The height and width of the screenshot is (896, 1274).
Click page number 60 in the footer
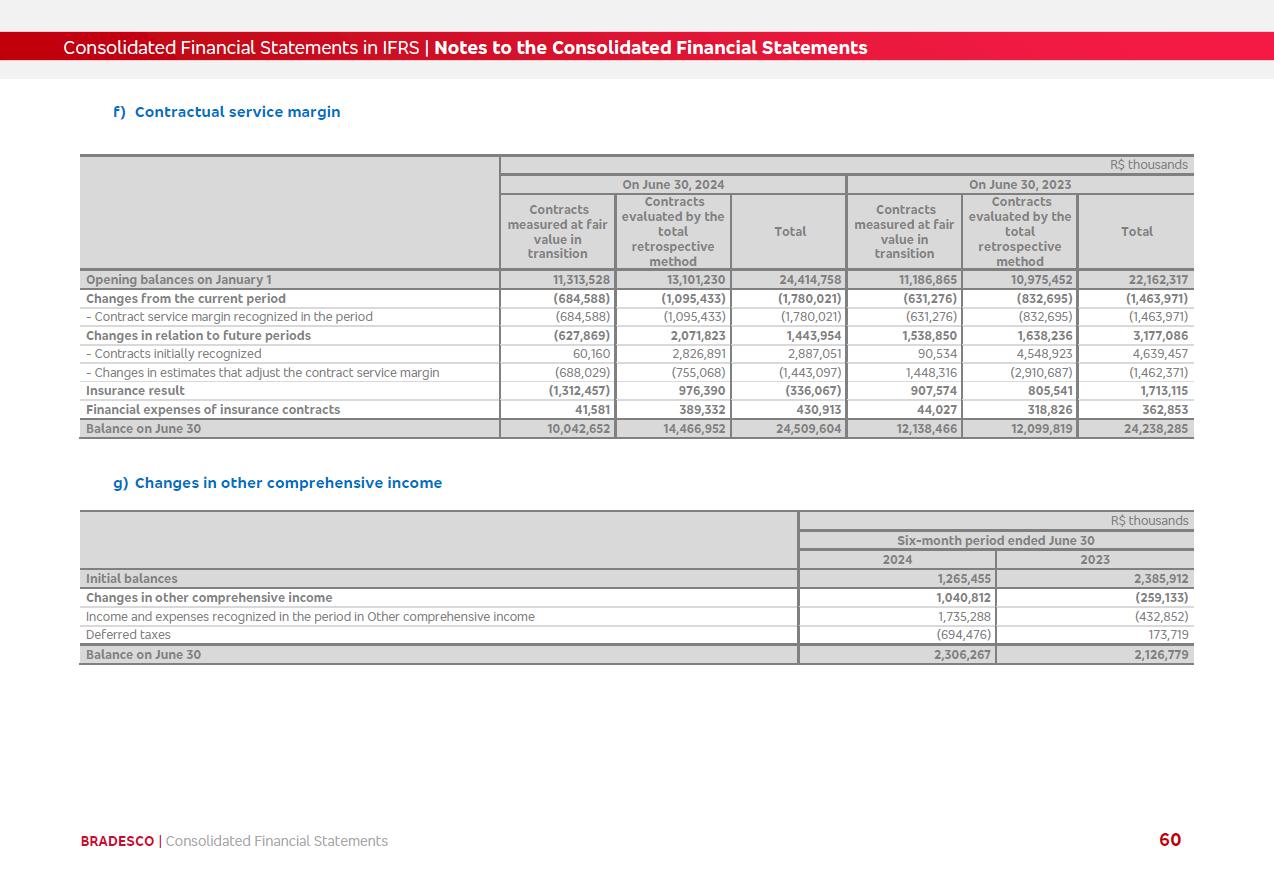(x=1170, y=840)
